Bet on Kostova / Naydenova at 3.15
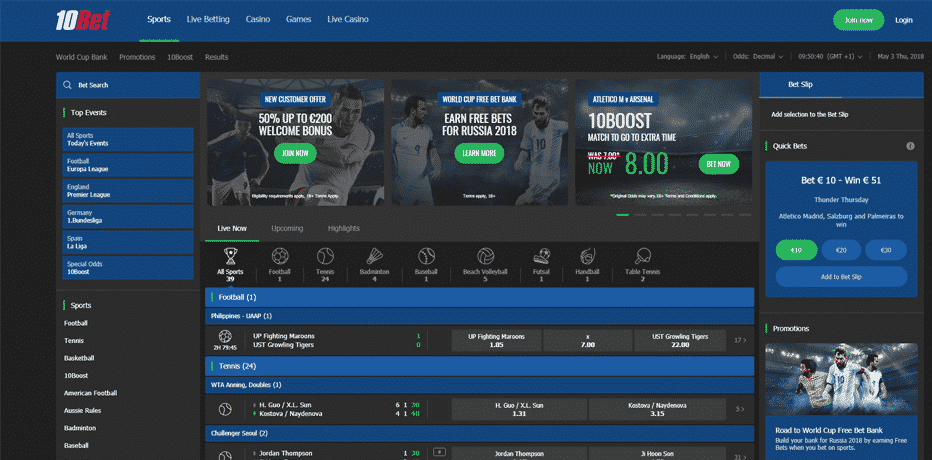 click(657, 409)
